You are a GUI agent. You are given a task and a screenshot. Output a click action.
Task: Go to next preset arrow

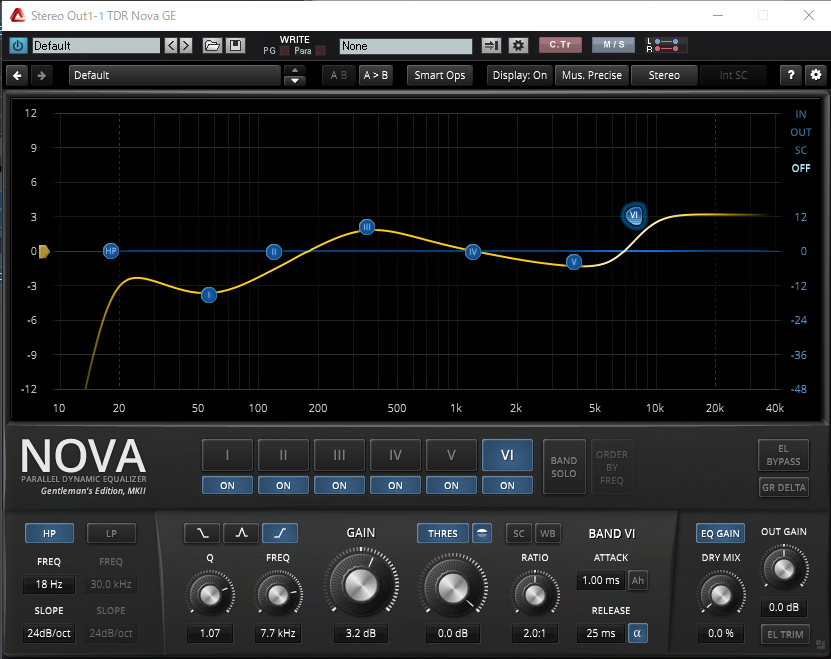click(185, 46)
